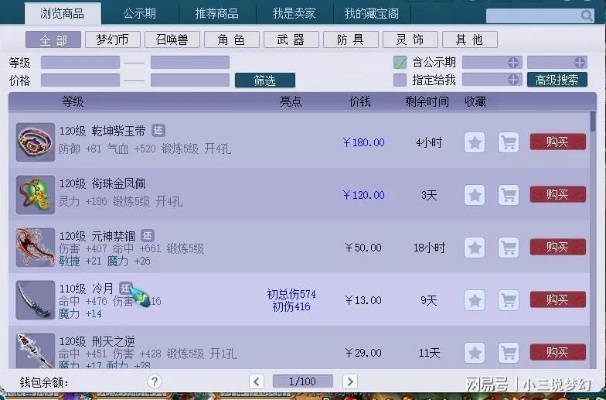Click the search magnifier icon
Image resolution: width=606 pixels, height=400 pixels.
point(586,15)
